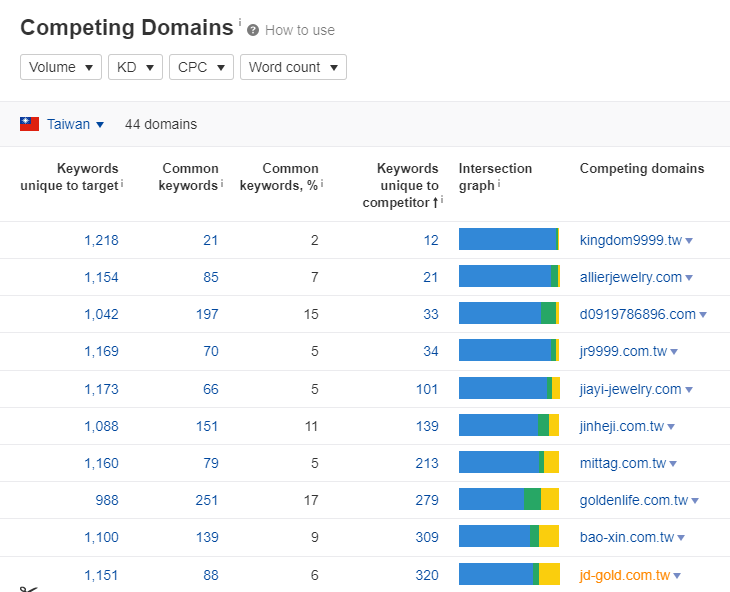730x592 pixels.
Task: Click the 251 common keywords for goldenlife.com.tw
Action: click(x=206, y=500)
